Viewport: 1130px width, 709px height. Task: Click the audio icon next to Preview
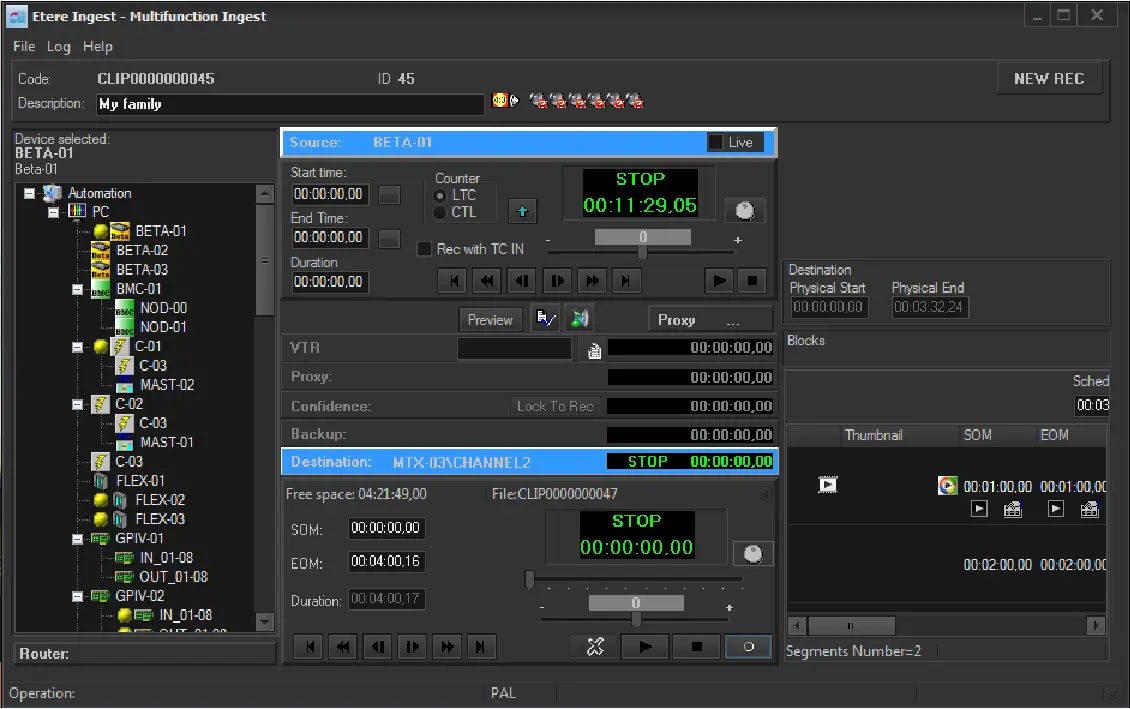(x=579, y=319)
